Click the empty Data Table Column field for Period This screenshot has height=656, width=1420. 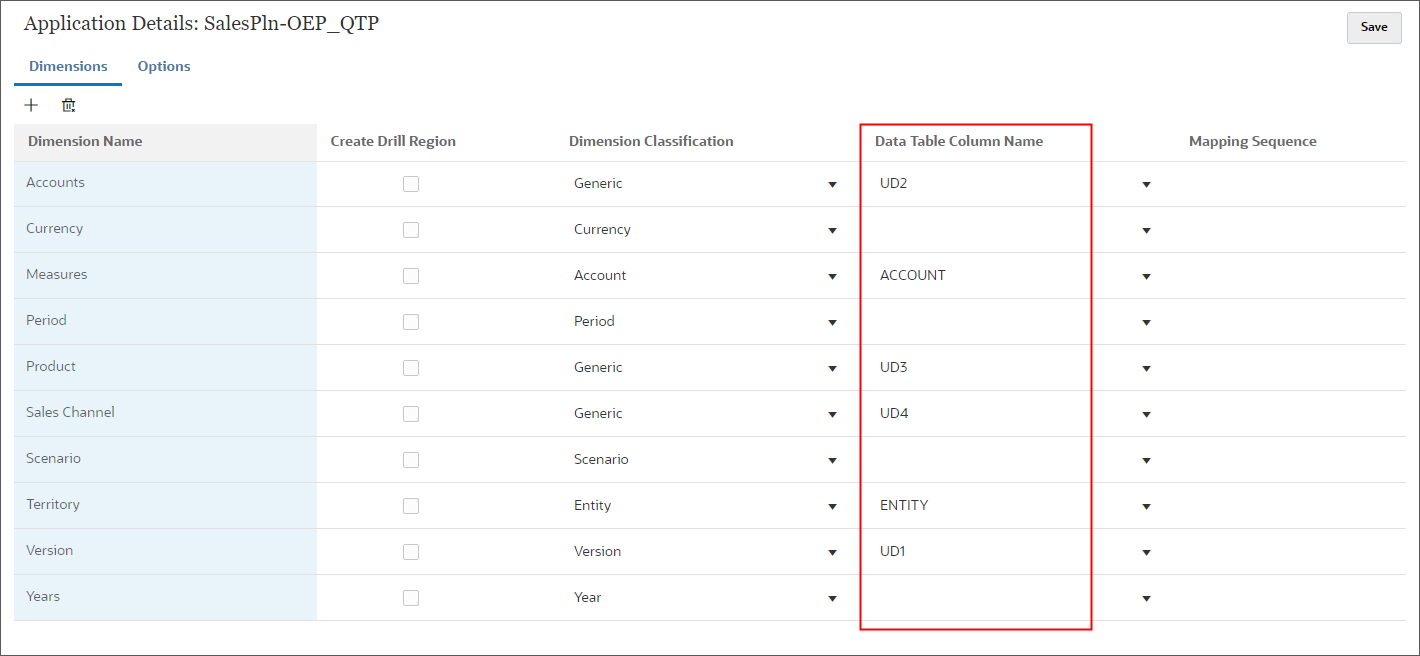point(960,321)
